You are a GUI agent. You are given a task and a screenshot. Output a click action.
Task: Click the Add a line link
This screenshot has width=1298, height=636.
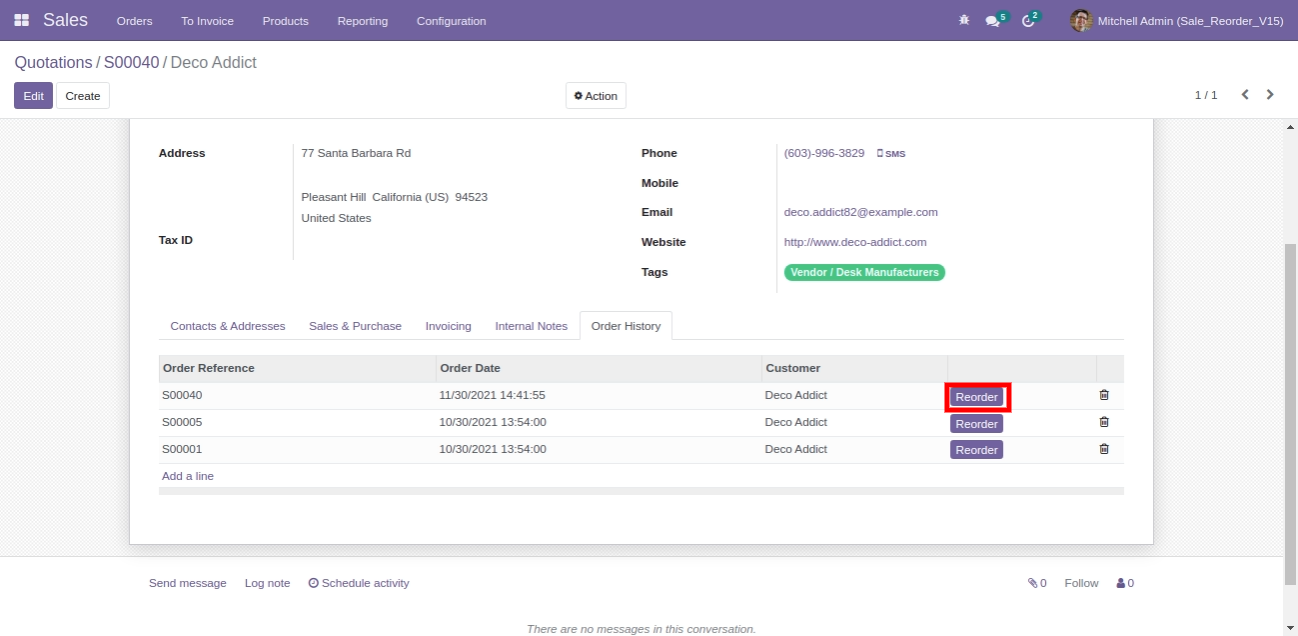pos(188,476)
